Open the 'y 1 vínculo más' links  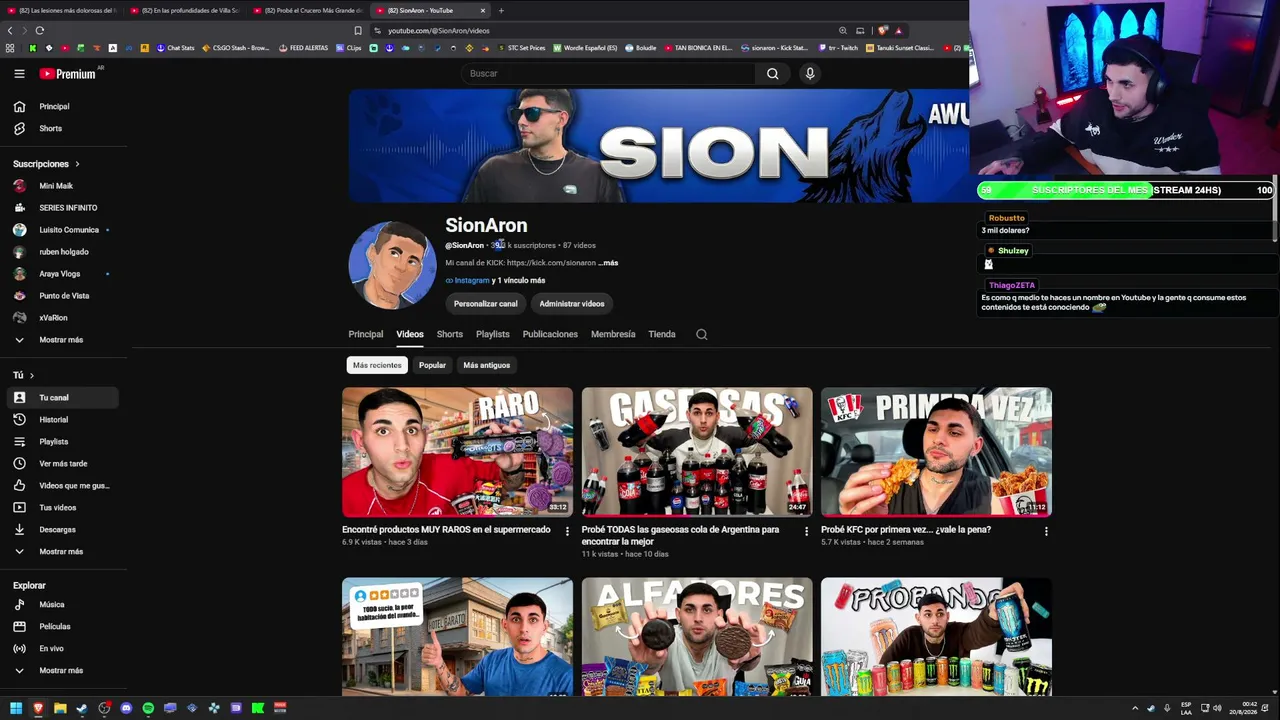tap(518, 281)
